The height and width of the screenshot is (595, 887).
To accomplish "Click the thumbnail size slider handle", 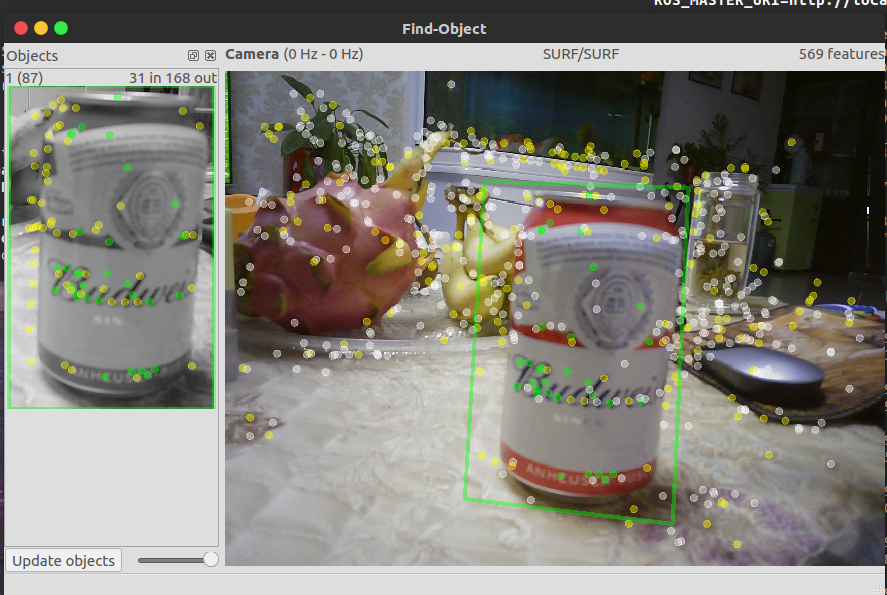I will [x=210, y=560].
